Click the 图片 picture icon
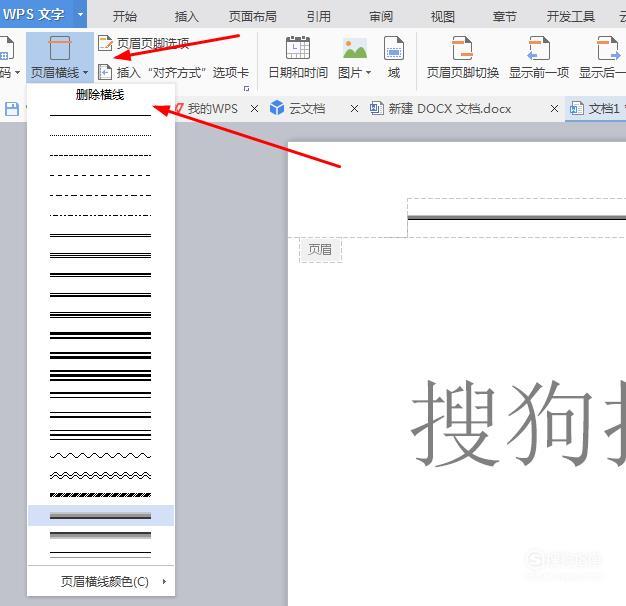The height and width of the screenshot is (606, 626). (x=355, y=49)
